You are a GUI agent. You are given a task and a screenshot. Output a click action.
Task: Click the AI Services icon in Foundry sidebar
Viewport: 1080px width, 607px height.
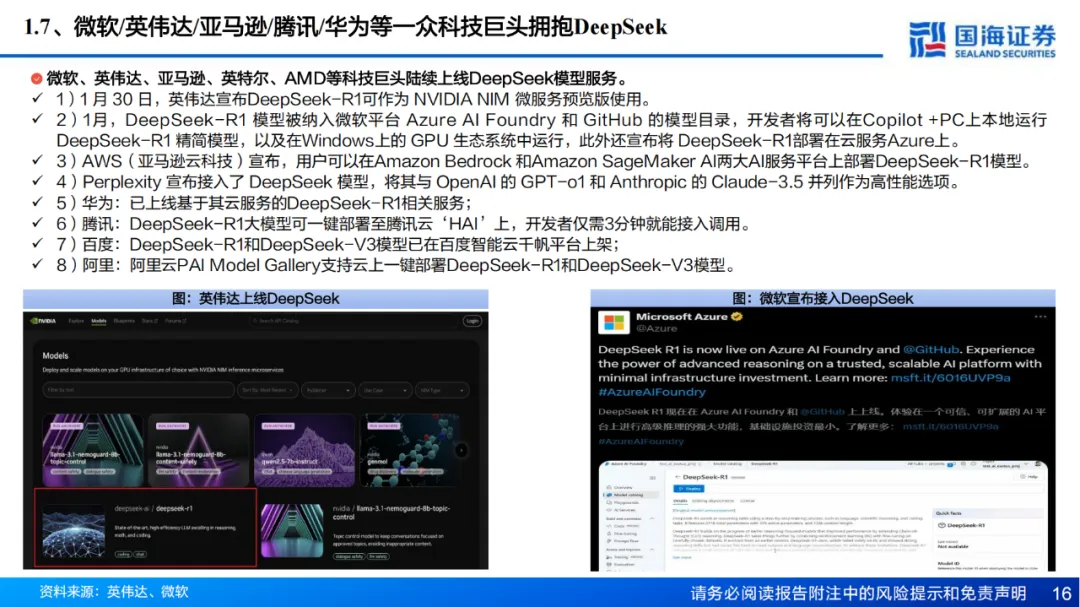pos(609,510)
